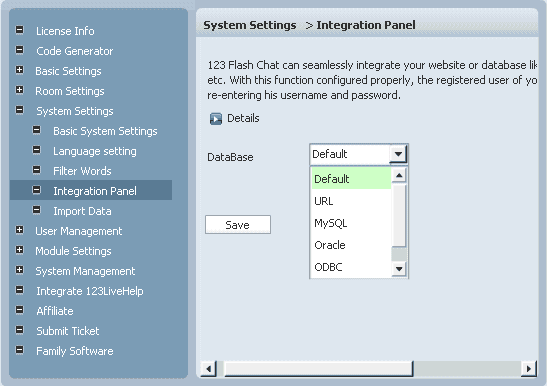Click the icon beside Integrate 123LiveHelp

tap(20, 290)
